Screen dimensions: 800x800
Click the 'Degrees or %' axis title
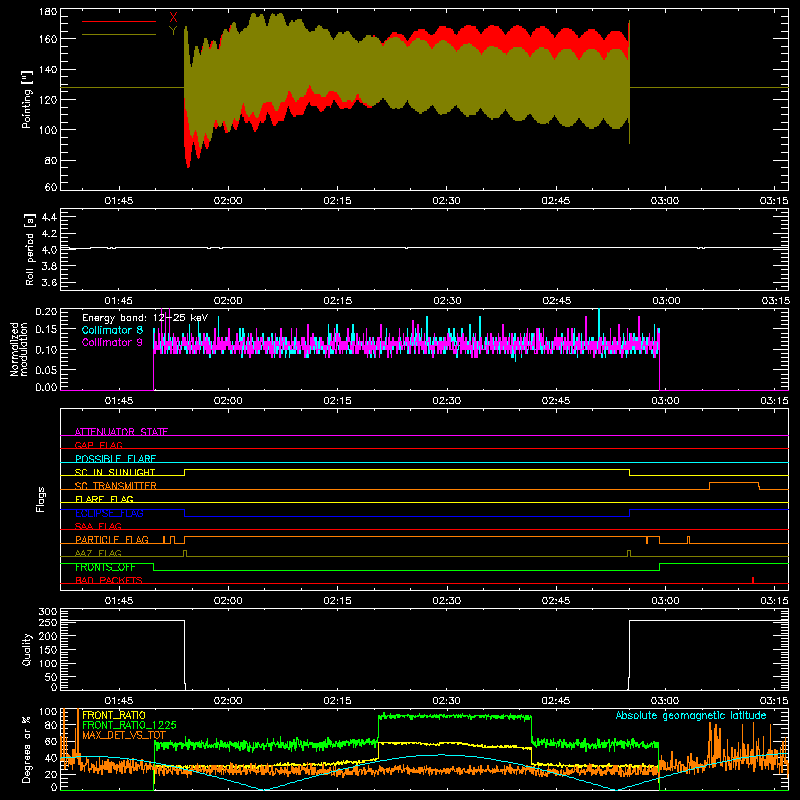[x=27, y=750]
